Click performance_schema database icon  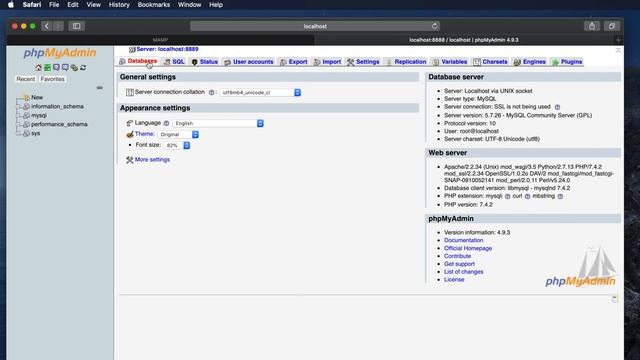(x=26, y=124)
